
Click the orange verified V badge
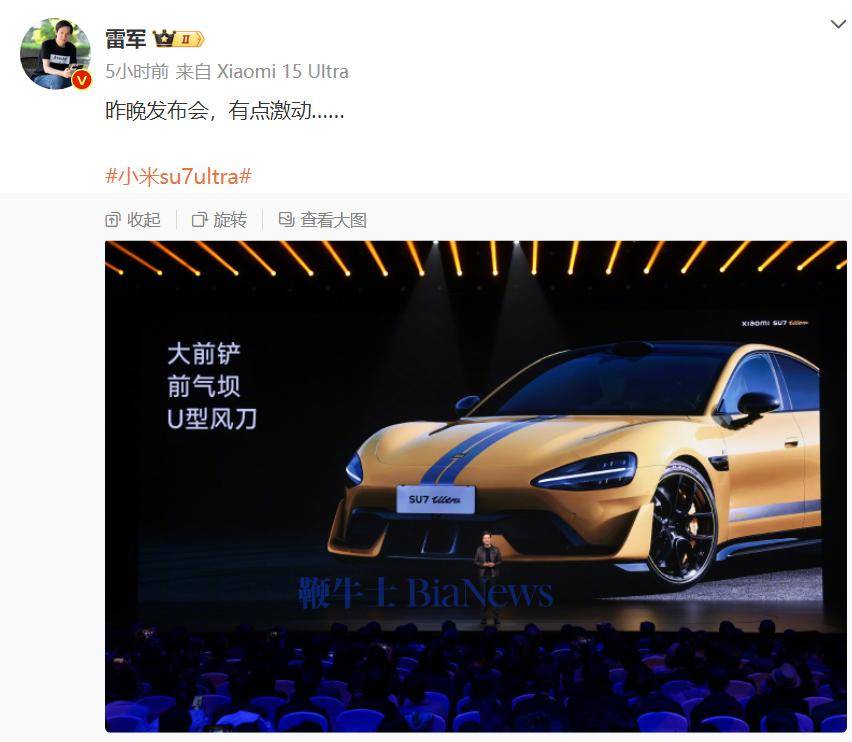click(x=82, y=80)
